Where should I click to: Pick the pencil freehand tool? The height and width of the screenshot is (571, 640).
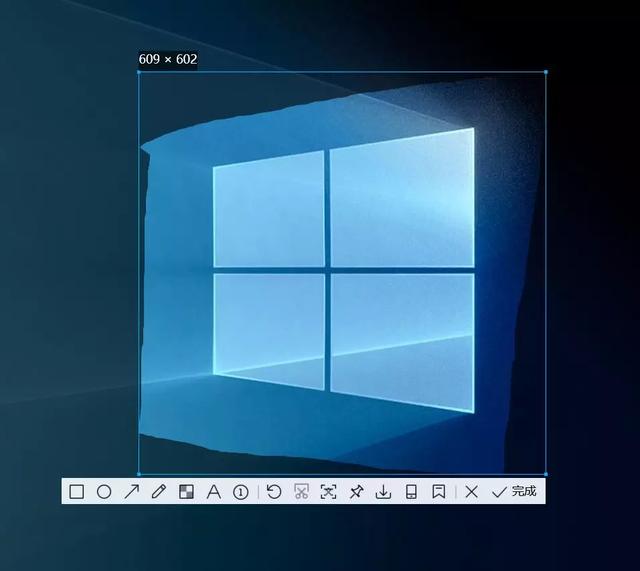coord(159,492)
